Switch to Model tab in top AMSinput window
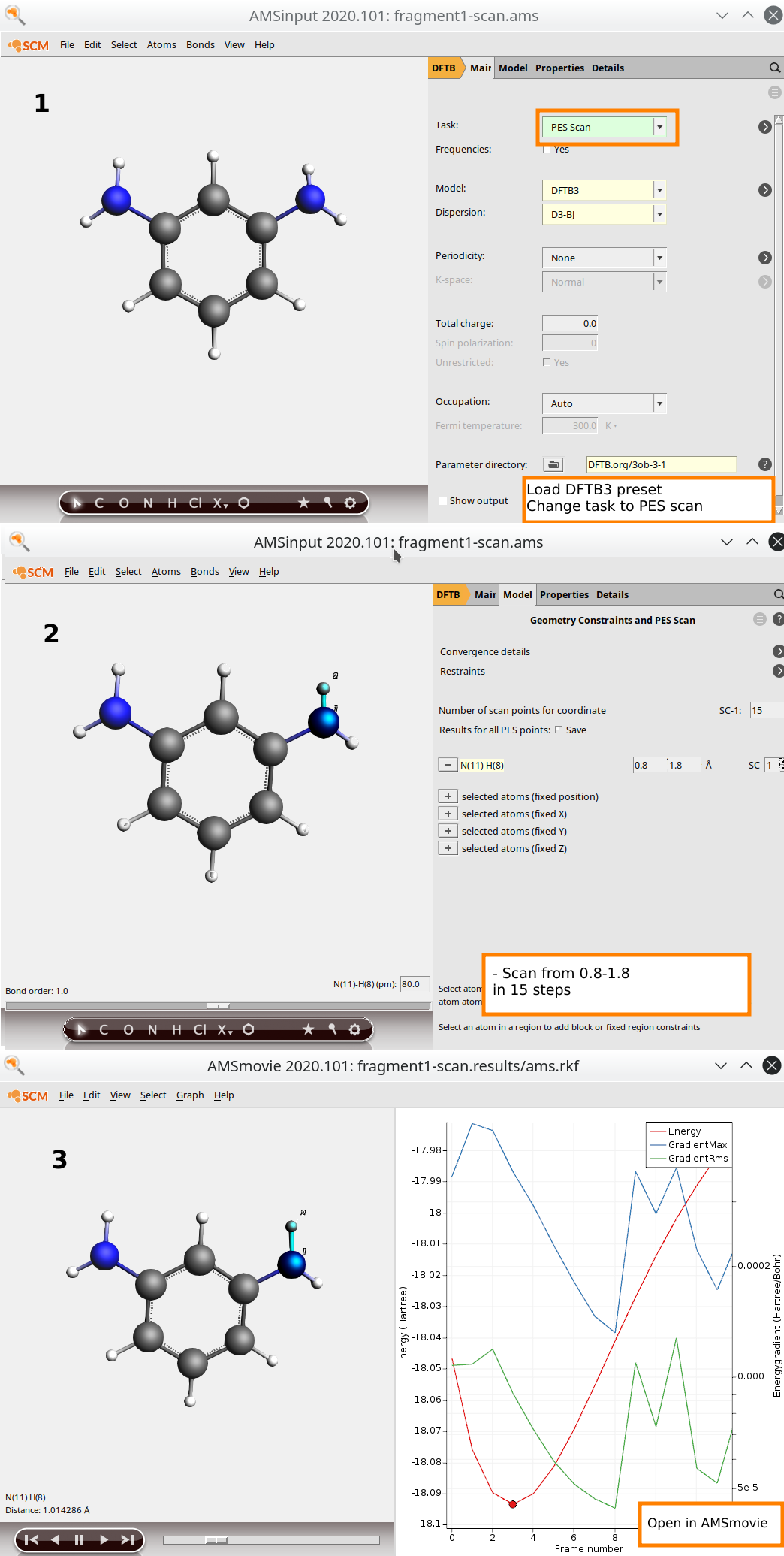 (513, 68)
